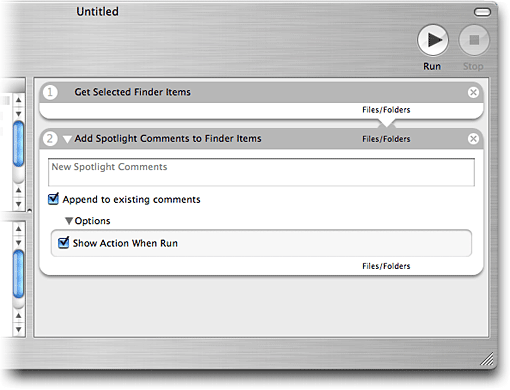Click the step 1 number badge
The width and height of the screenshot is (510, 390).
[x=50, y=92]
